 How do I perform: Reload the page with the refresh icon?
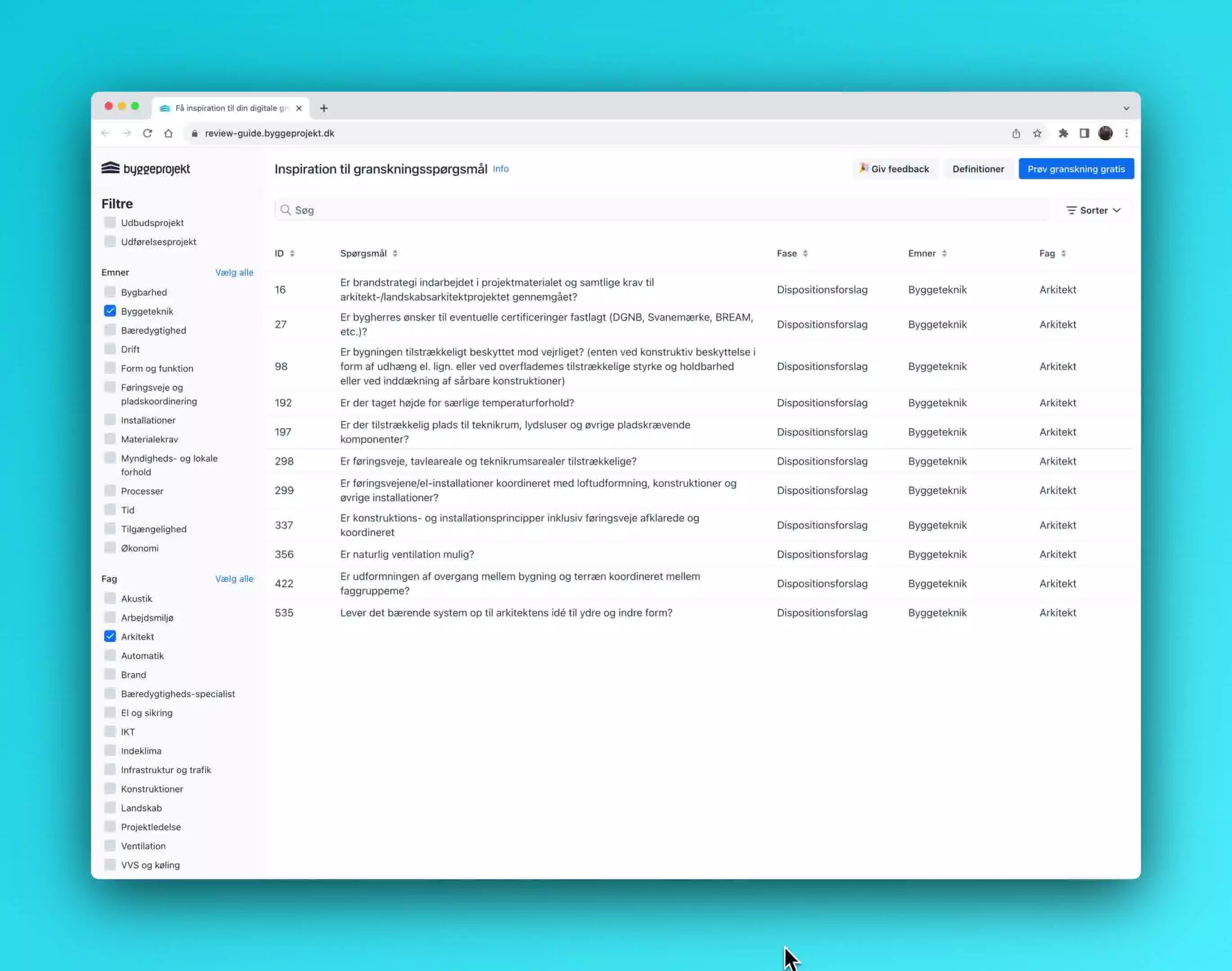(147, 133)
